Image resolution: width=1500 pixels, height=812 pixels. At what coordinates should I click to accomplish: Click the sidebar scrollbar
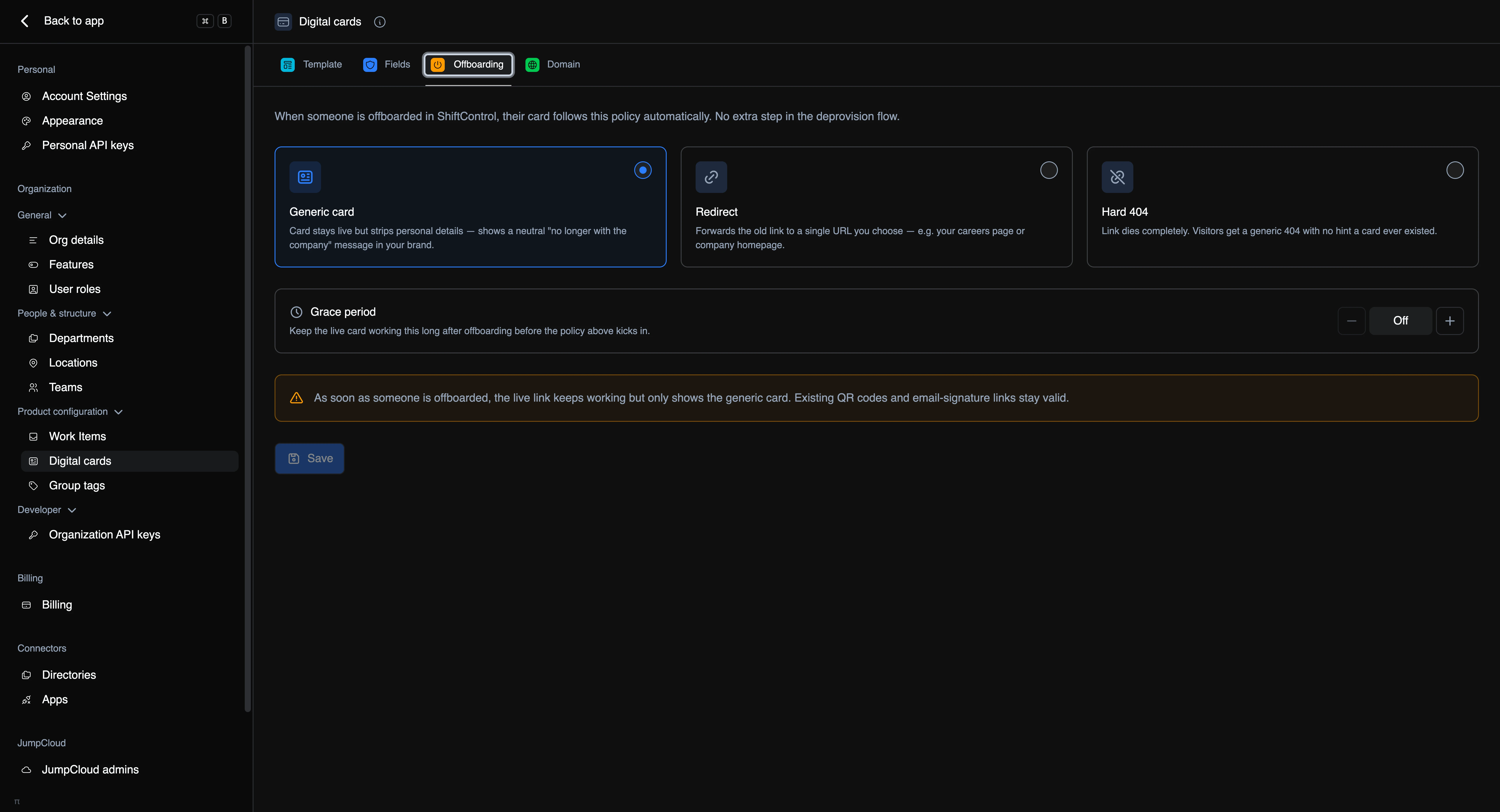(248, 378)
